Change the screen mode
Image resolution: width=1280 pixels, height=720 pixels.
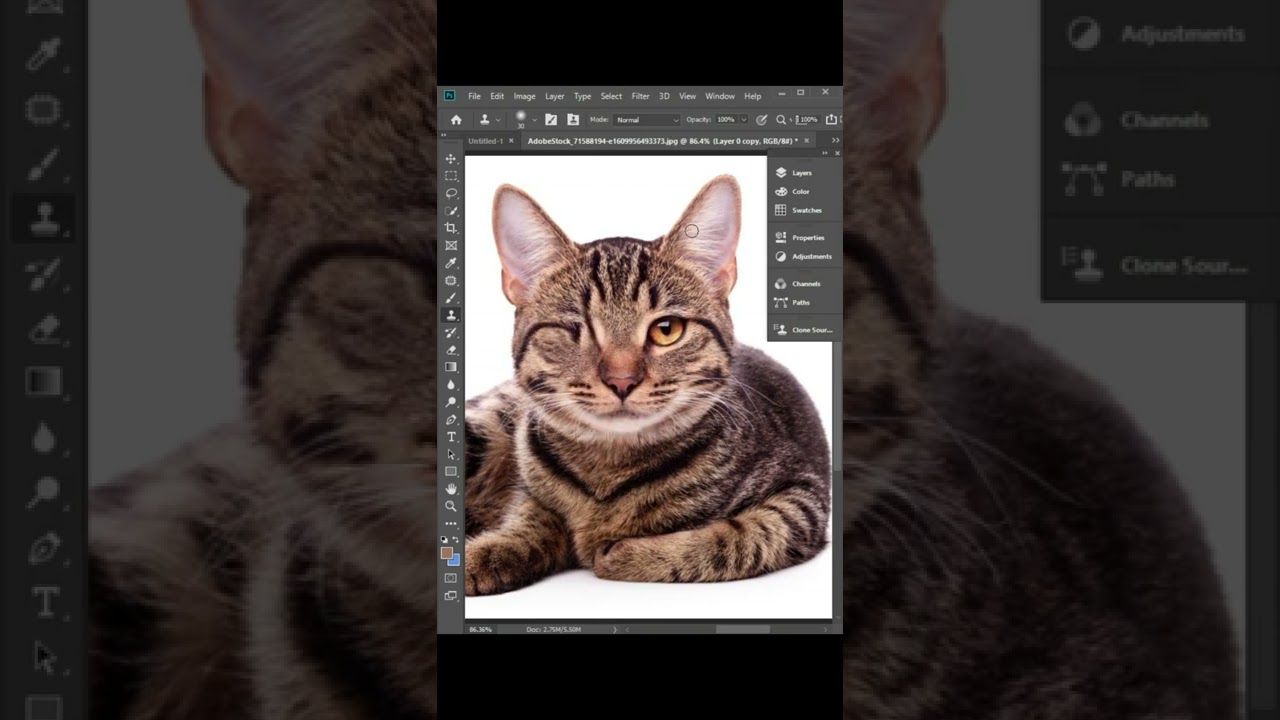451,595
